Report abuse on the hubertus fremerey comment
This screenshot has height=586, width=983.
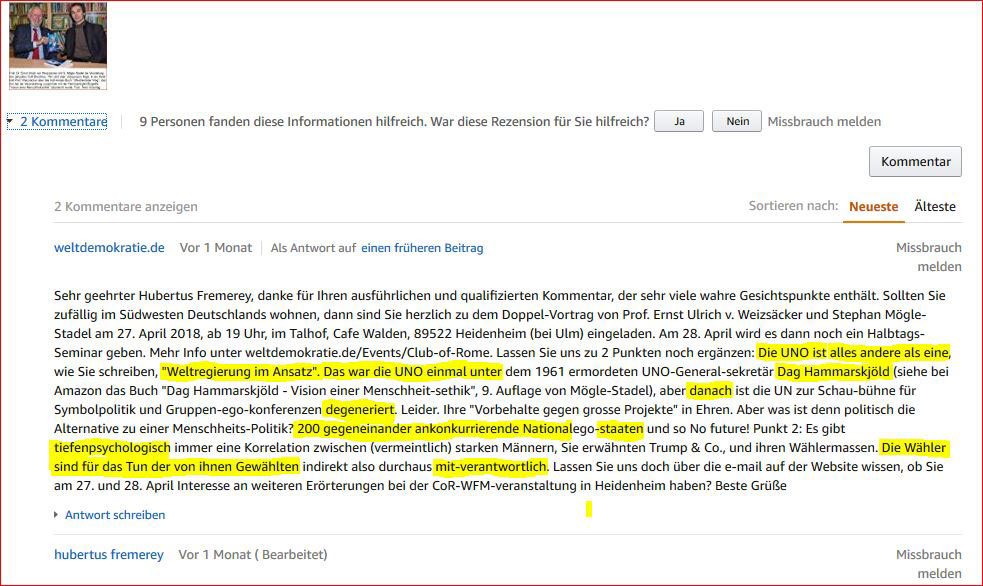928,564
